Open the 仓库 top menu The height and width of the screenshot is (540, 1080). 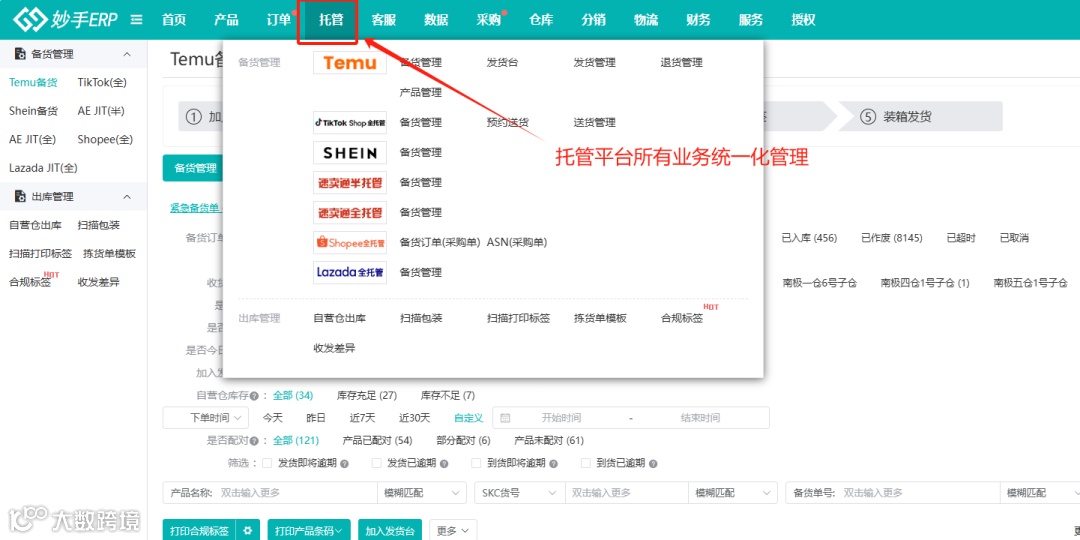(541, 20)
